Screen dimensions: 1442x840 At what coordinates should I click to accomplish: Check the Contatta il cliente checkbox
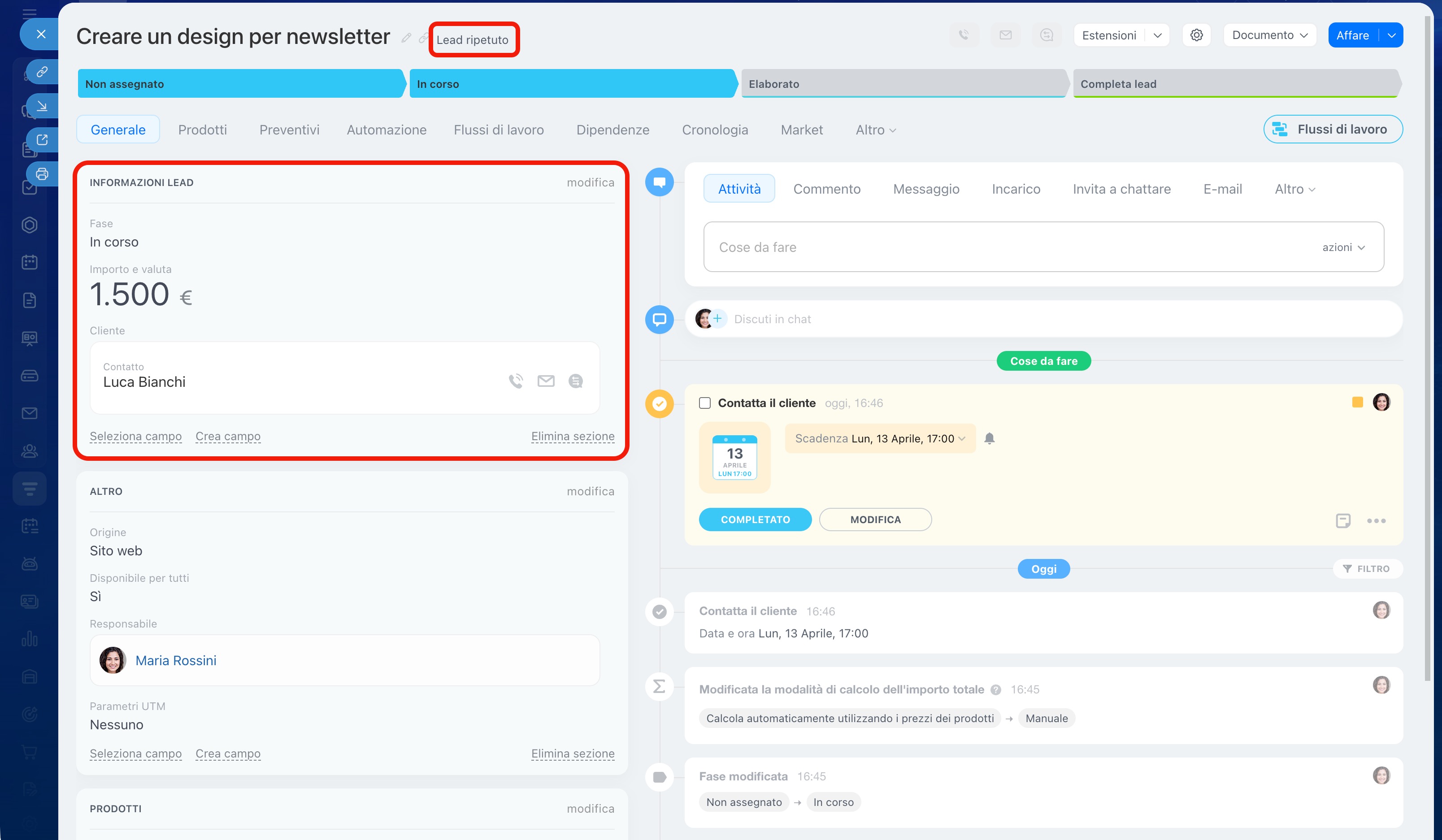(705, 403)
